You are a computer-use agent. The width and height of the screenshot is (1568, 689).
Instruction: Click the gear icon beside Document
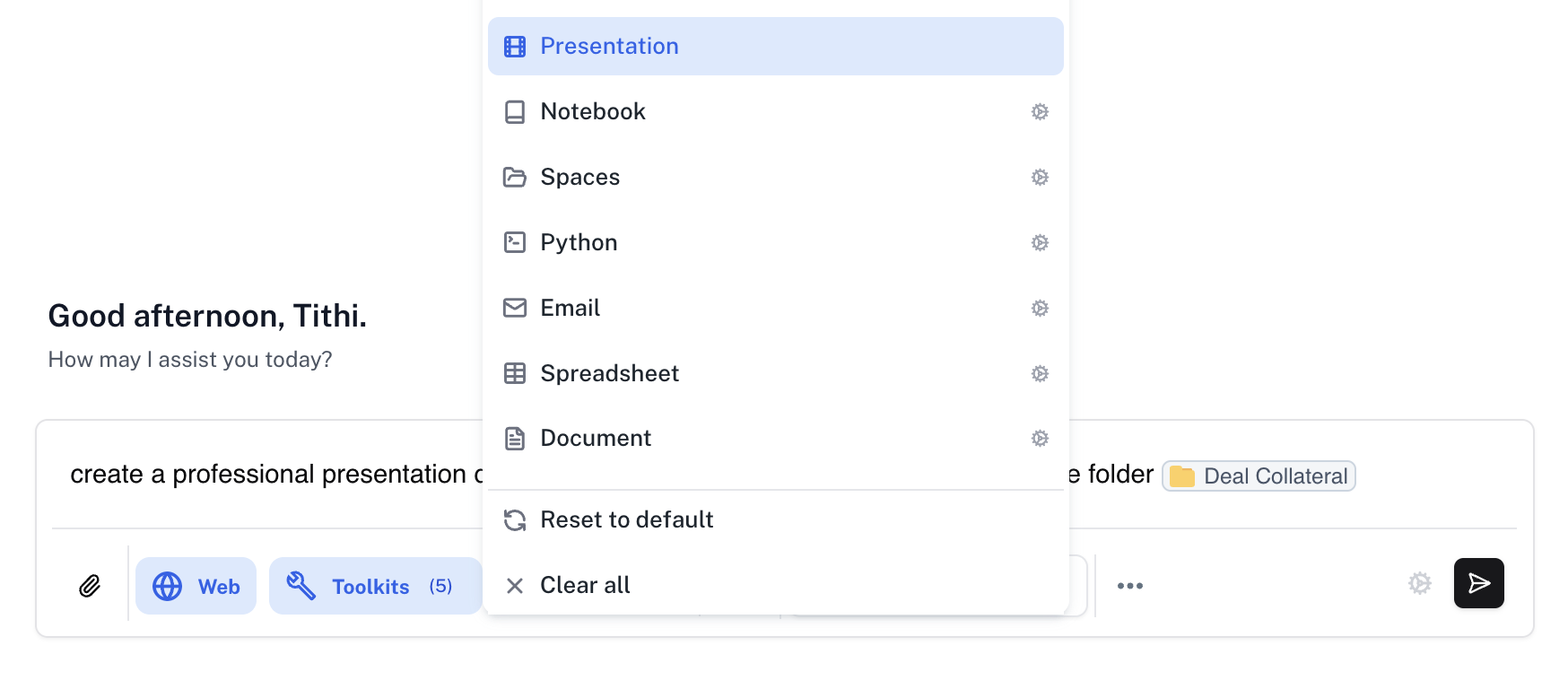click(x=1040, y=439)
